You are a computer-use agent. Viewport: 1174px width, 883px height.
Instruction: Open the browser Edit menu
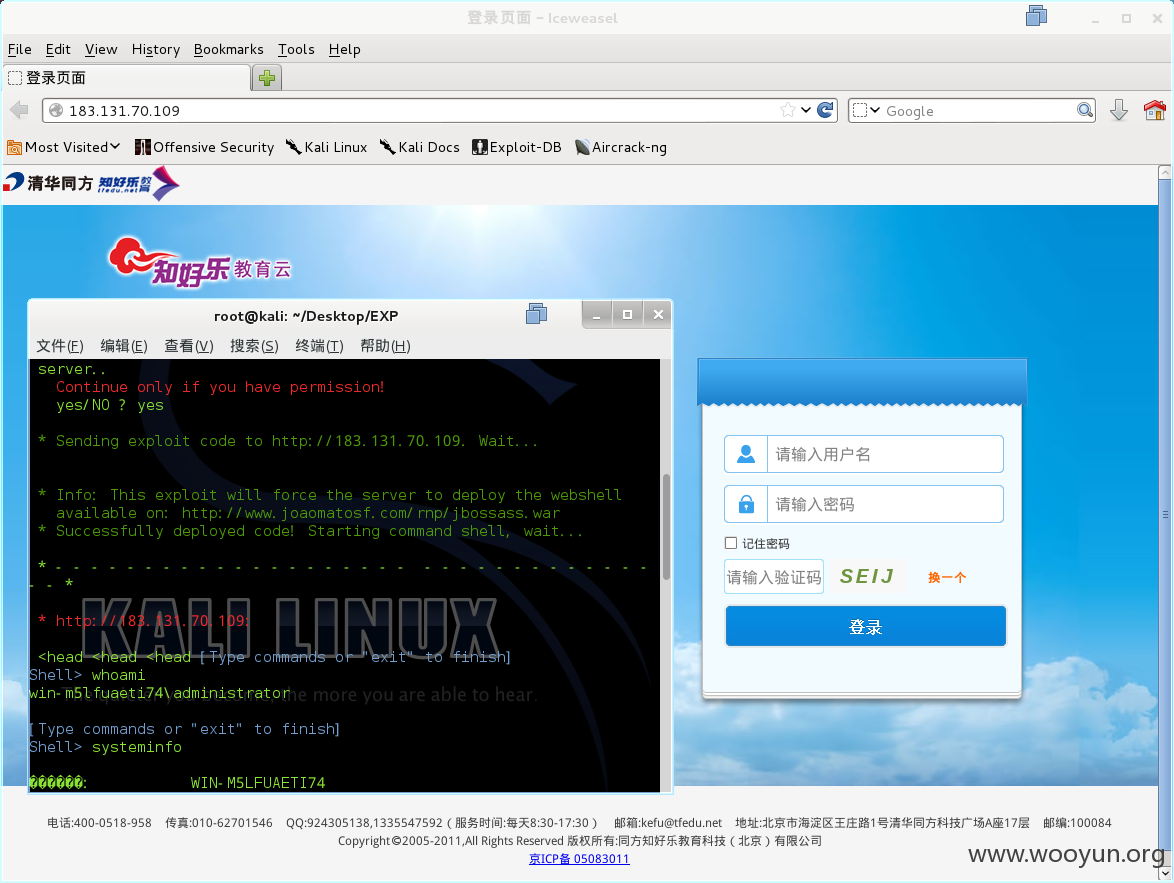[x=58, y=49]
